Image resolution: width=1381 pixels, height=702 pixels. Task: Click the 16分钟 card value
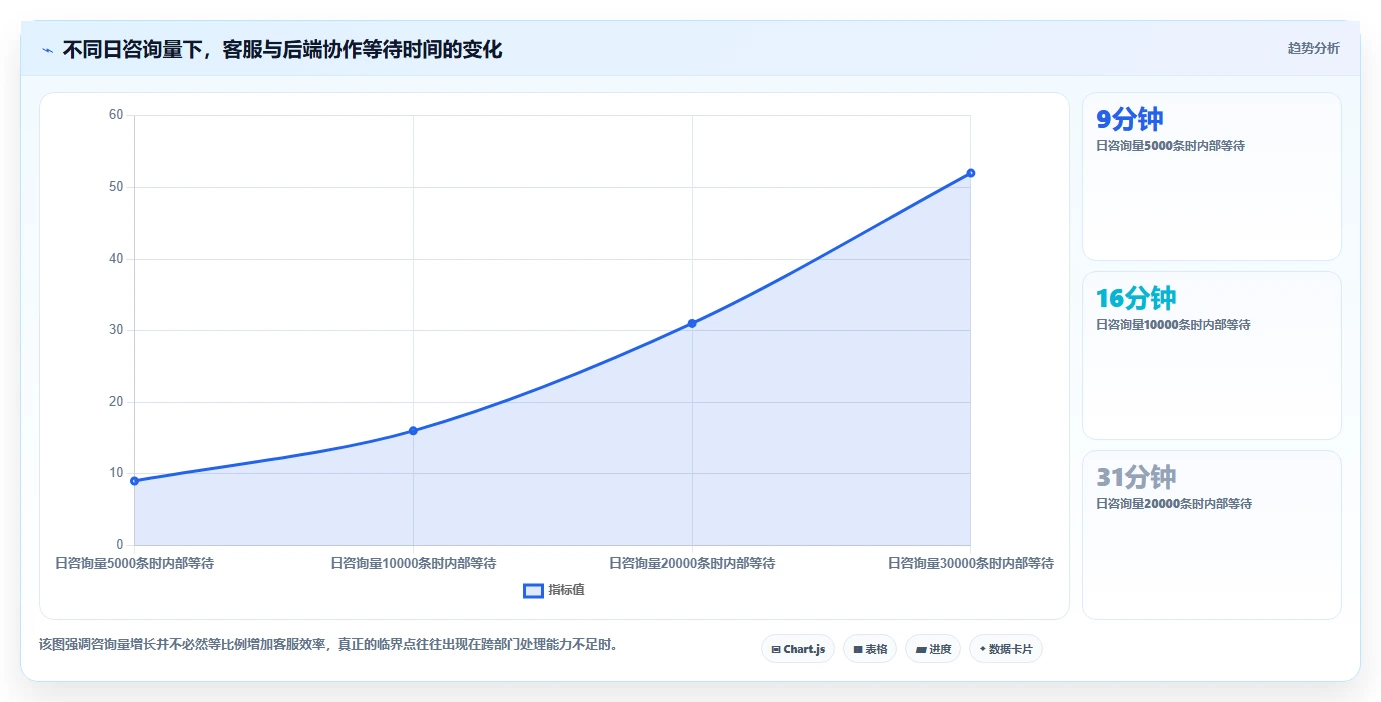coord(1136,298)
